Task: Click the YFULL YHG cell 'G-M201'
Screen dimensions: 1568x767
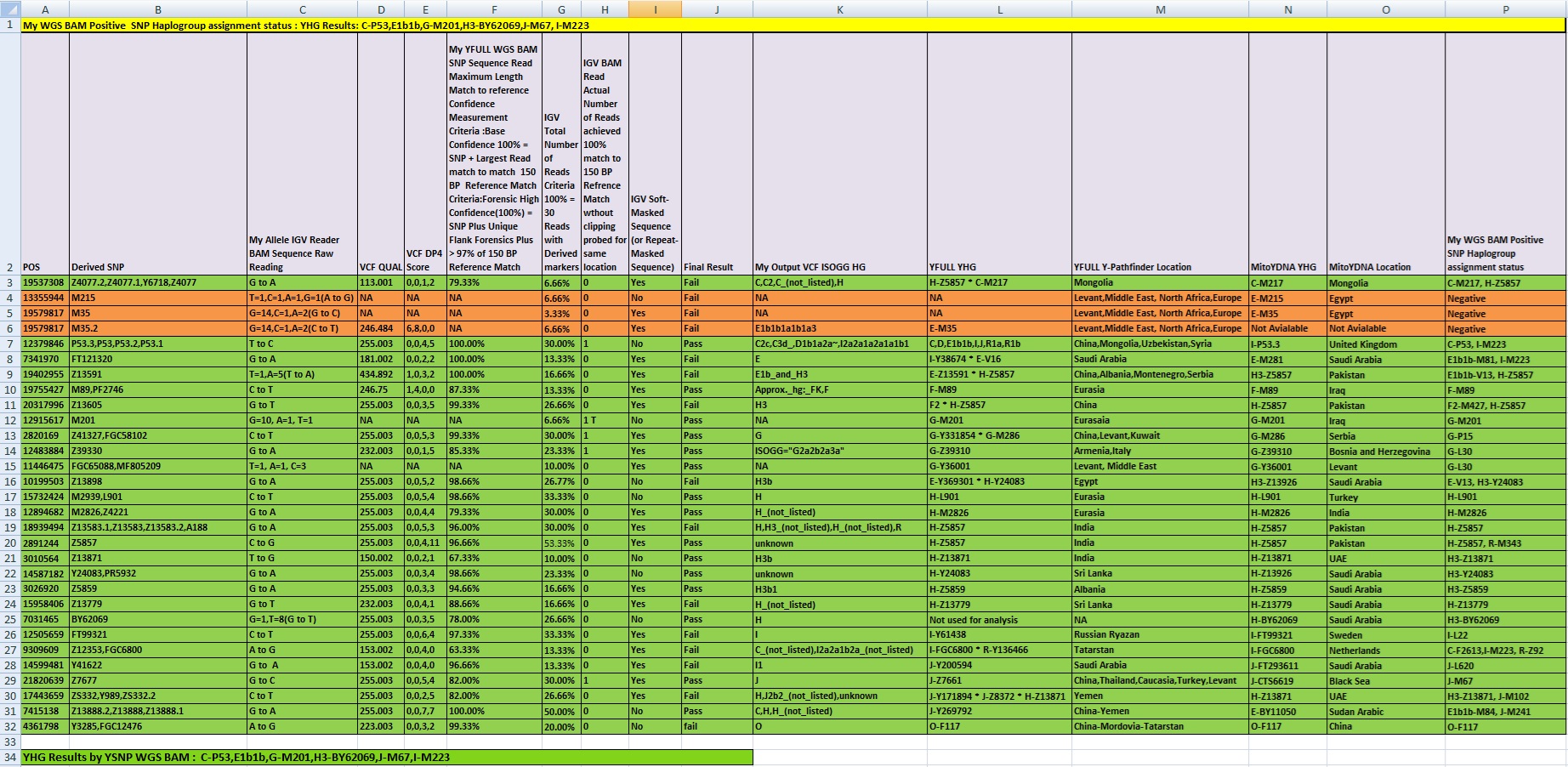Action: pos(999,420)
